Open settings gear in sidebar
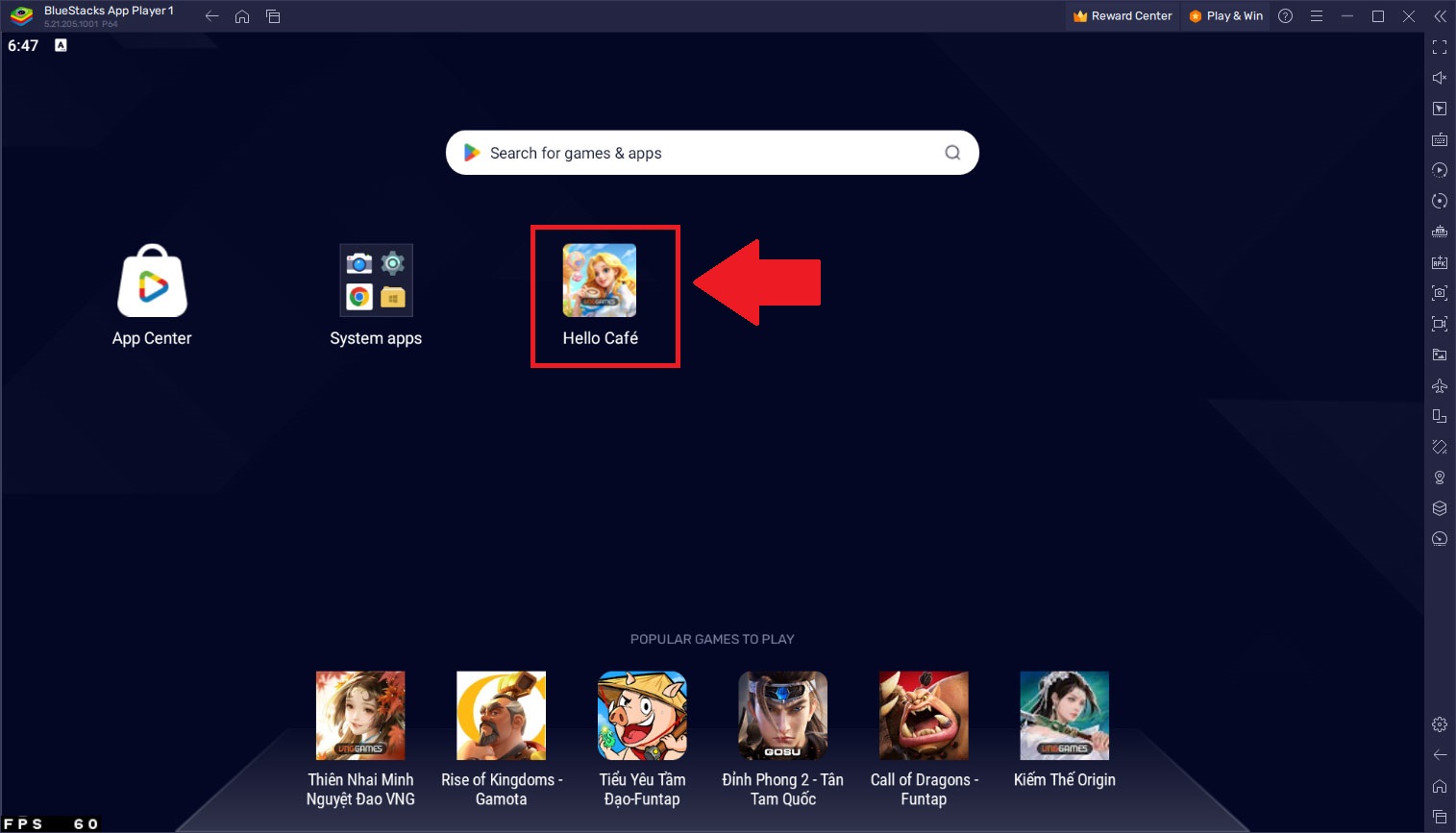The width and height of the screenshot is (1456, 833). click(1440, 724)
